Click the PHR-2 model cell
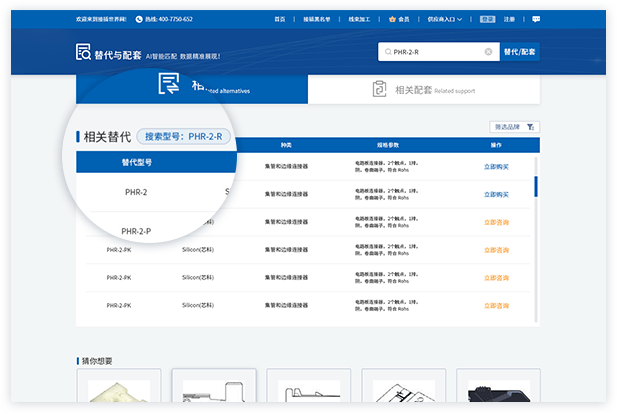The width and height of the screenshot is (617, 414). click(136, 192)
